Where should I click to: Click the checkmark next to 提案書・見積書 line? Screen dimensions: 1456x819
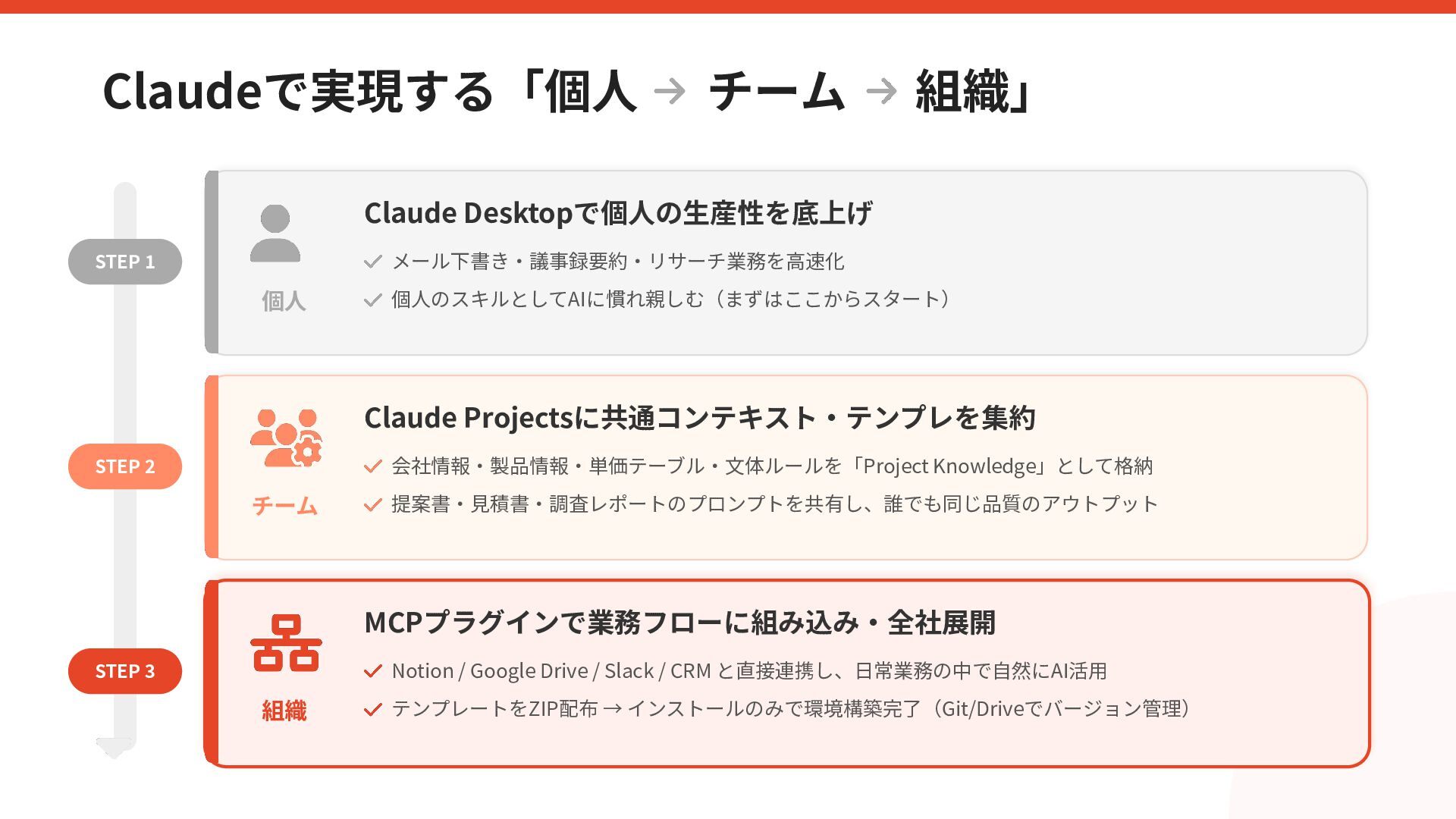[x=372, y=505]
